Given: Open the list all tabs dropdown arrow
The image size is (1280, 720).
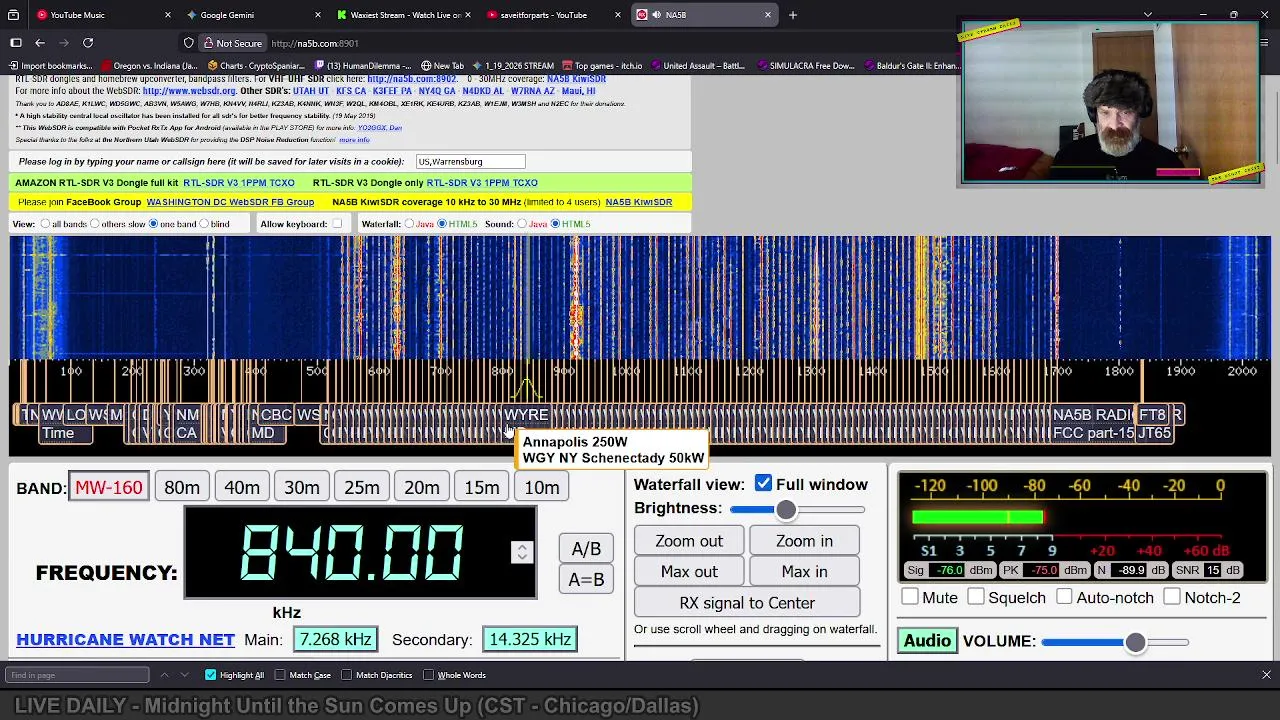Looking at the screenshot, I should tap(1147, 15).
